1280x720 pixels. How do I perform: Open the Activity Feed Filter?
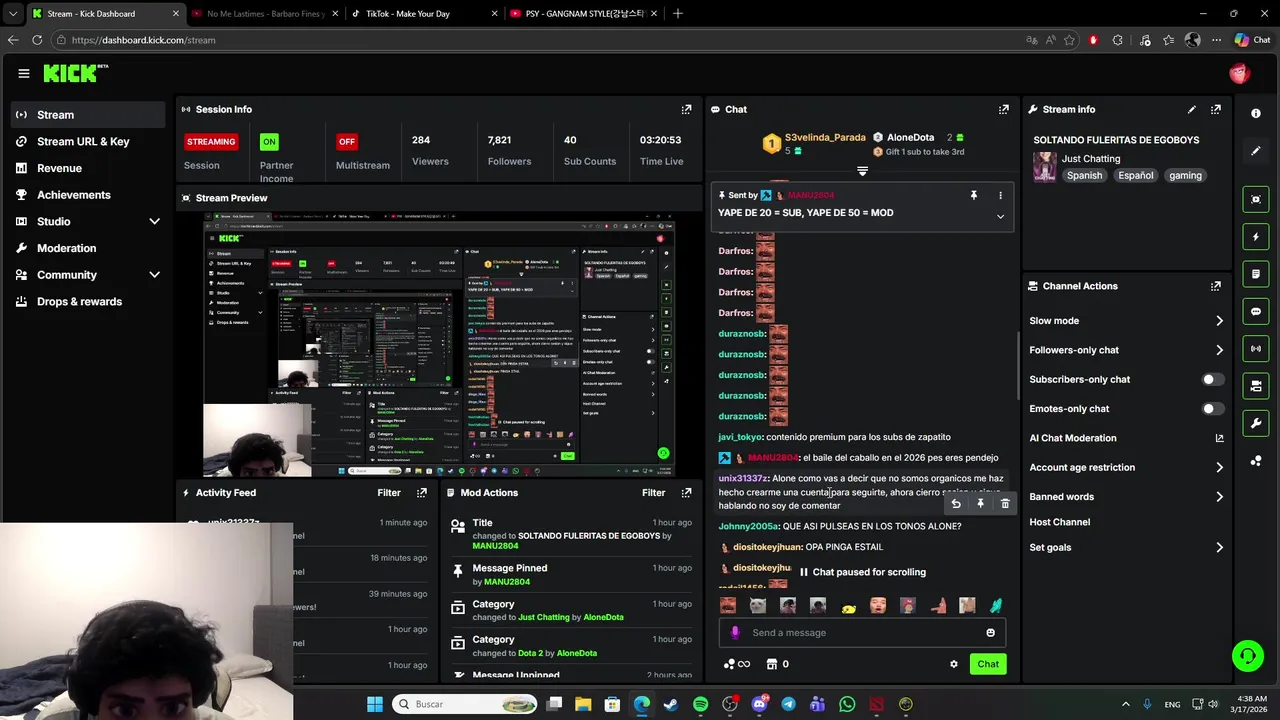[x=389, y=492]
